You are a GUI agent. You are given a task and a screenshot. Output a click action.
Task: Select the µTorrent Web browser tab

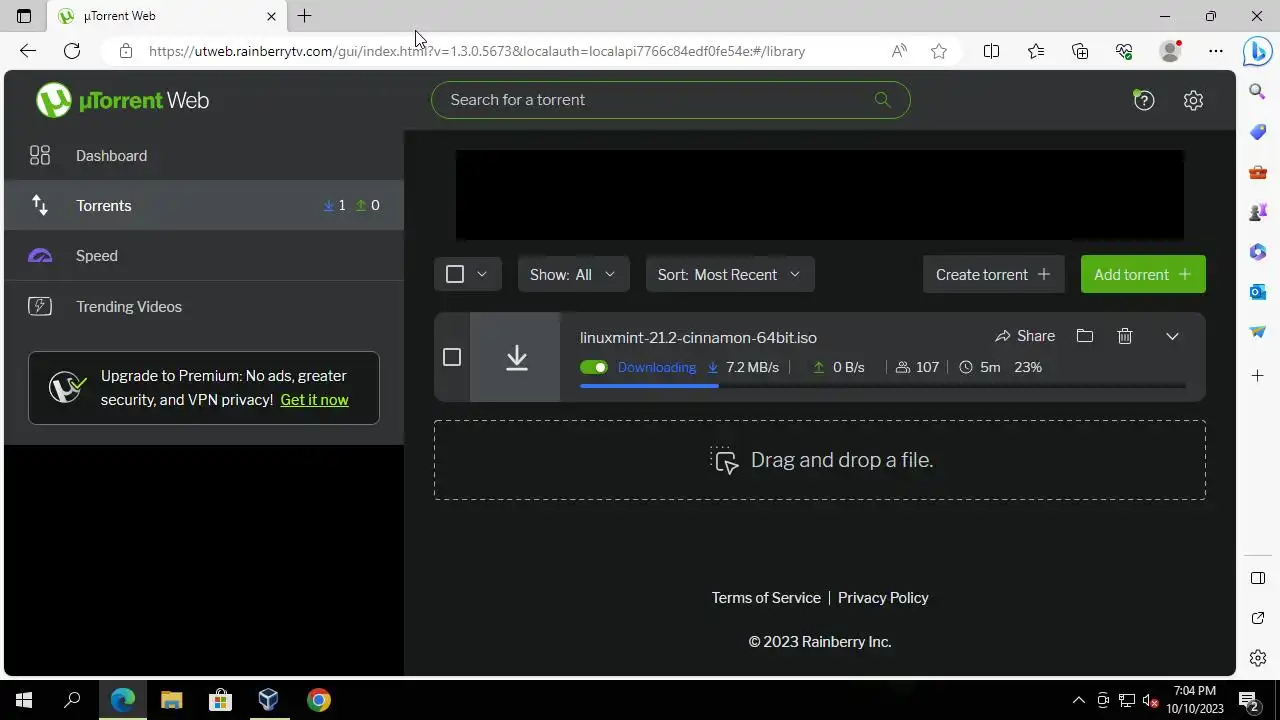(168, 16)
